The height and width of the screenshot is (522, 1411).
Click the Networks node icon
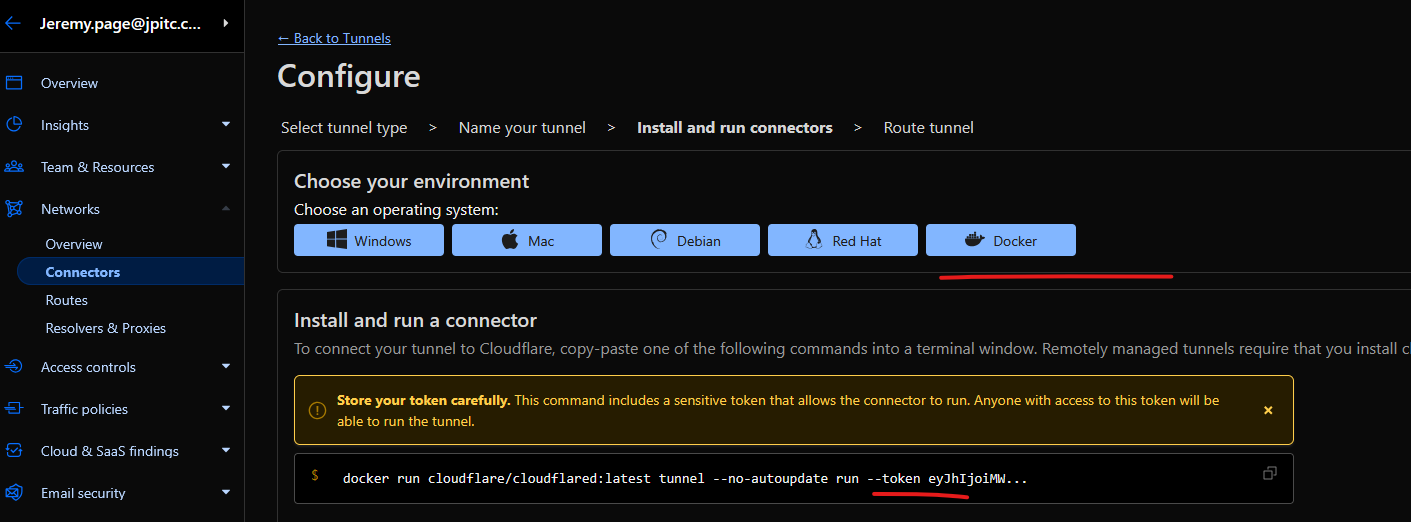[x=14, y=209]
